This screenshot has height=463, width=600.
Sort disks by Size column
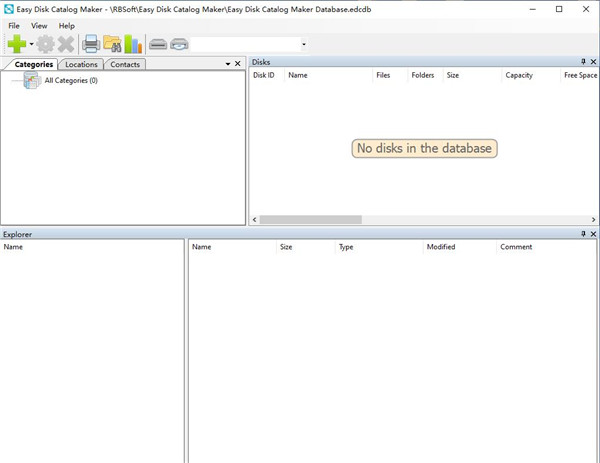[x=472, y=75]
